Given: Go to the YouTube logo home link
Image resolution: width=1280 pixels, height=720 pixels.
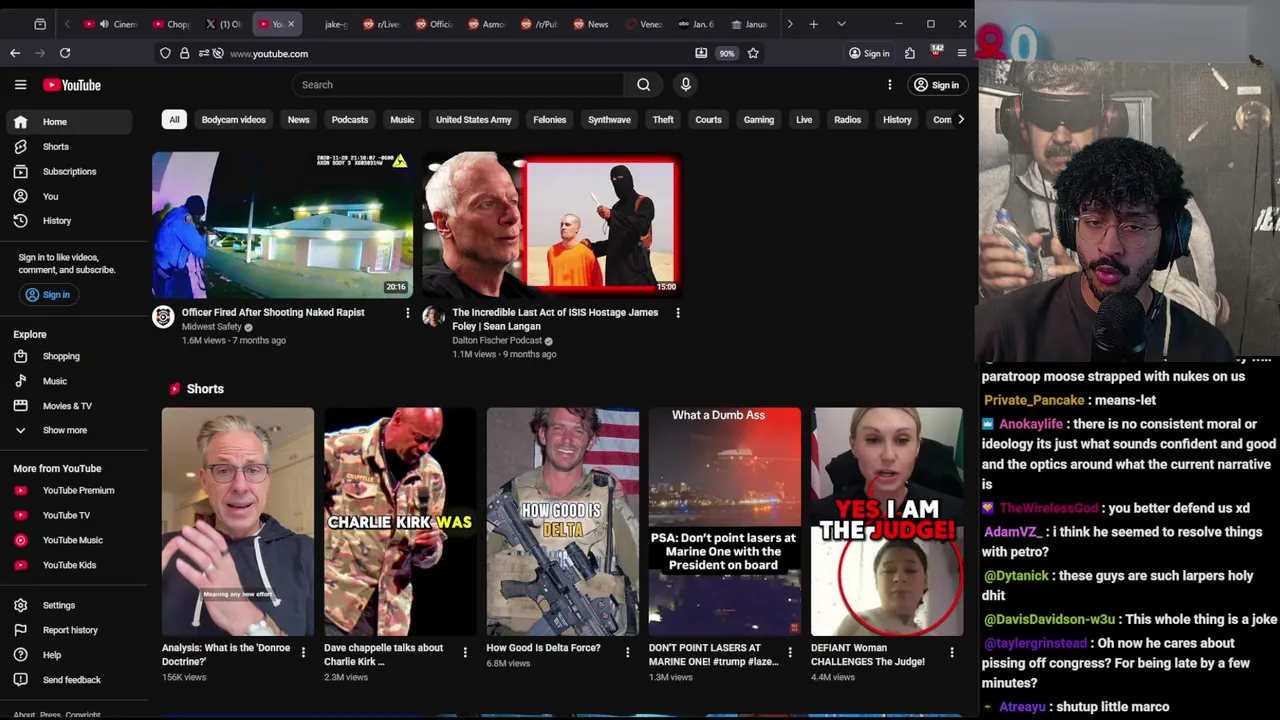Looking at the screenshot, I should coord(72,85).
